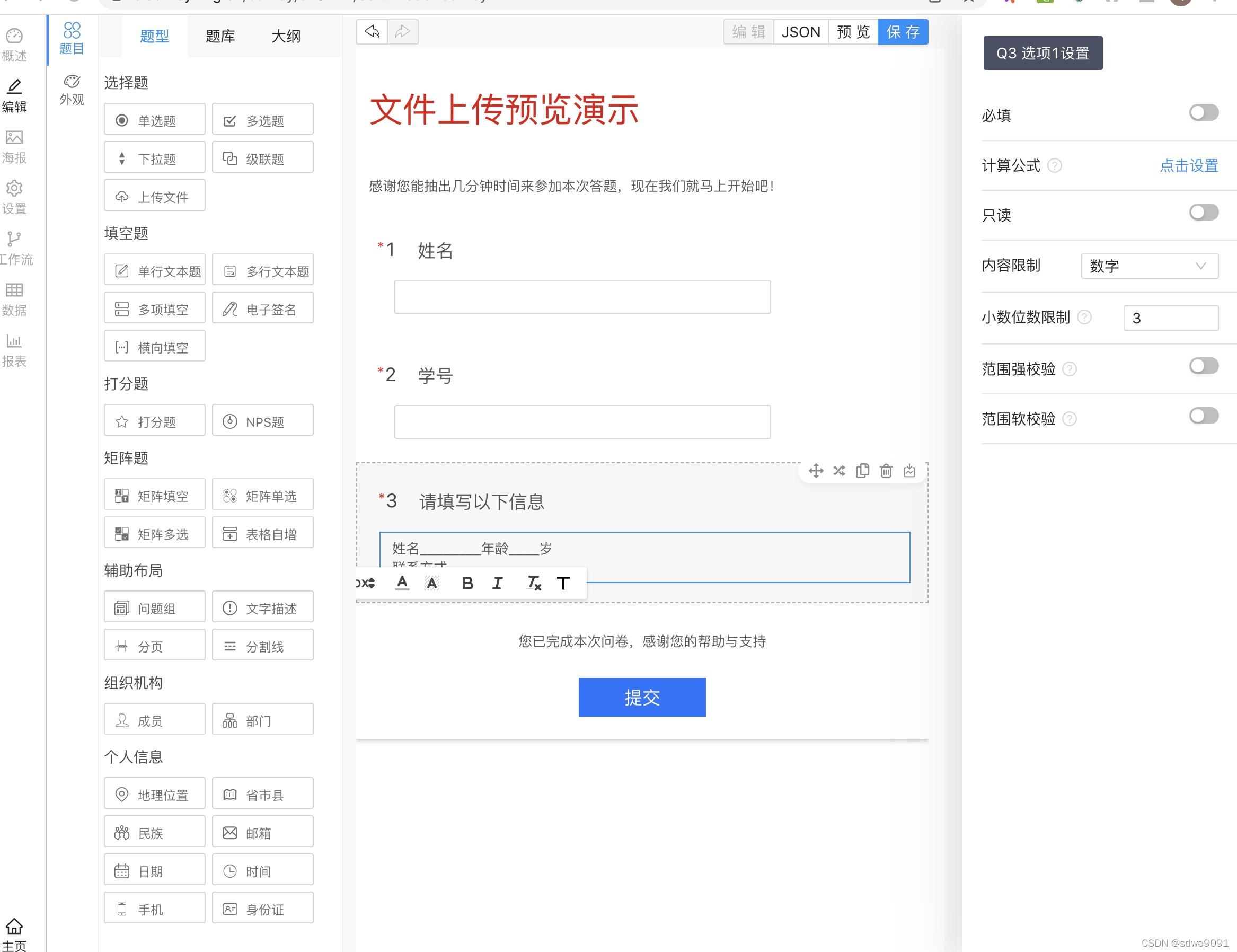
Task: Add a 级联题 cascade question type
Action: 263,158
